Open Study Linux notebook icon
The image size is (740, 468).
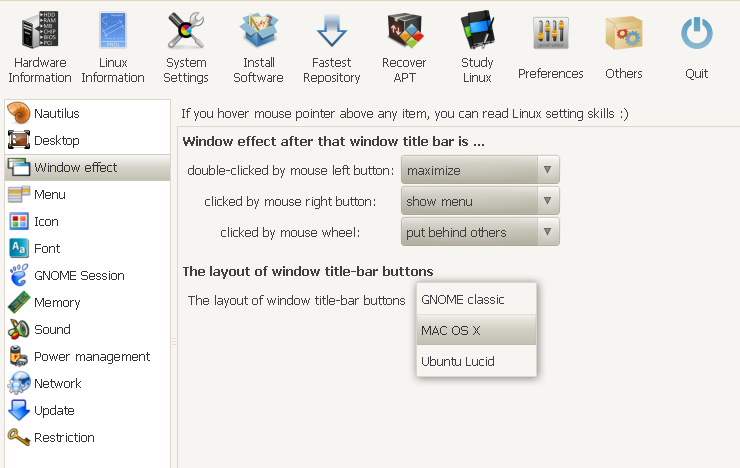click(478, 30)
